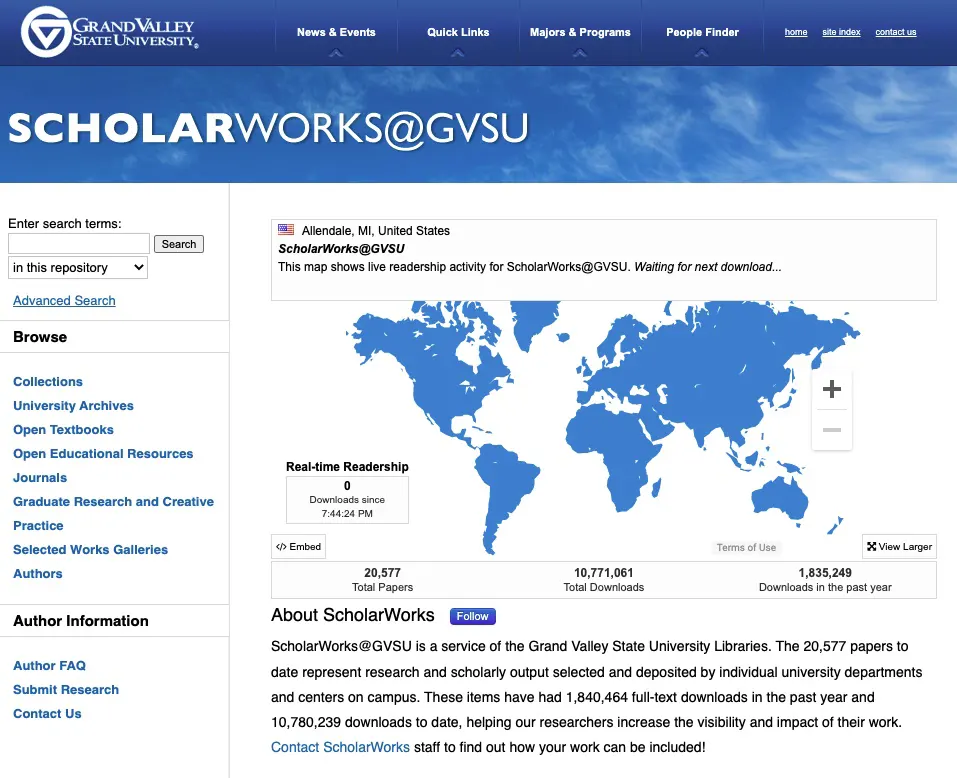Click the Search button

click(x=179, y=244)
